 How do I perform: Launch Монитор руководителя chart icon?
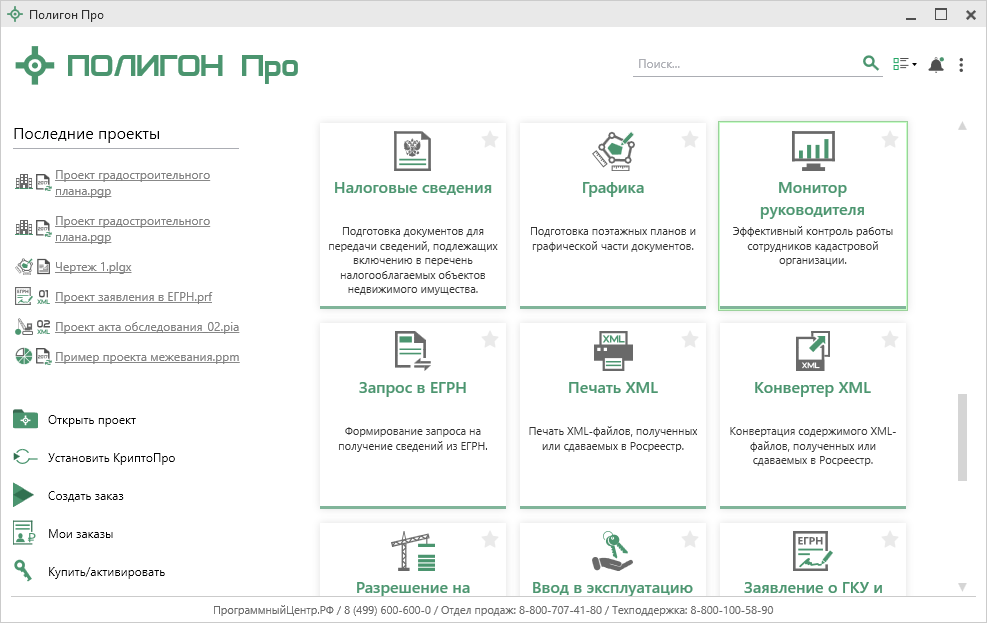coord(812,150)
